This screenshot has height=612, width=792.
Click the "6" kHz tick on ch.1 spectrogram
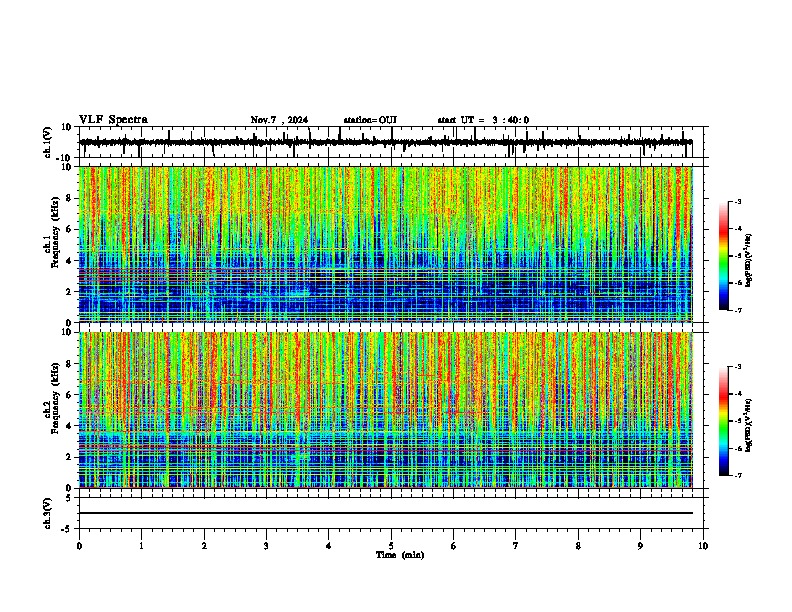pos(70,229)
